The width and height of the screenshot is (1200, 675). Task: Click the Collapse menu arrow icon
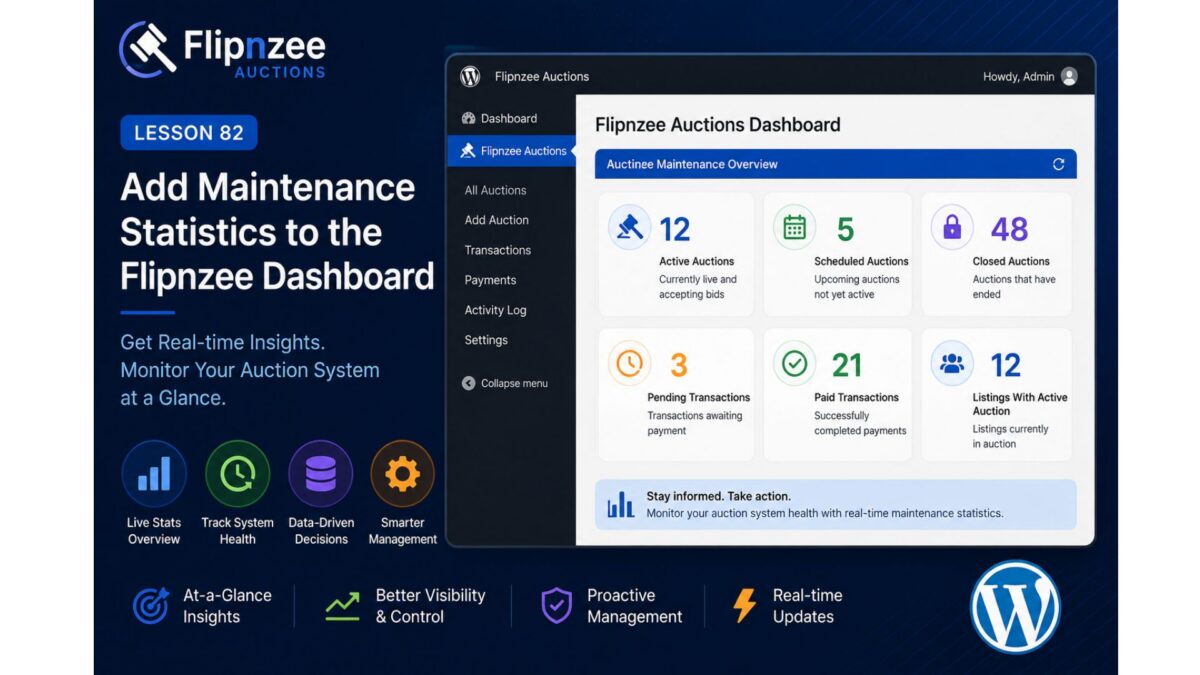tap(468, 383)
